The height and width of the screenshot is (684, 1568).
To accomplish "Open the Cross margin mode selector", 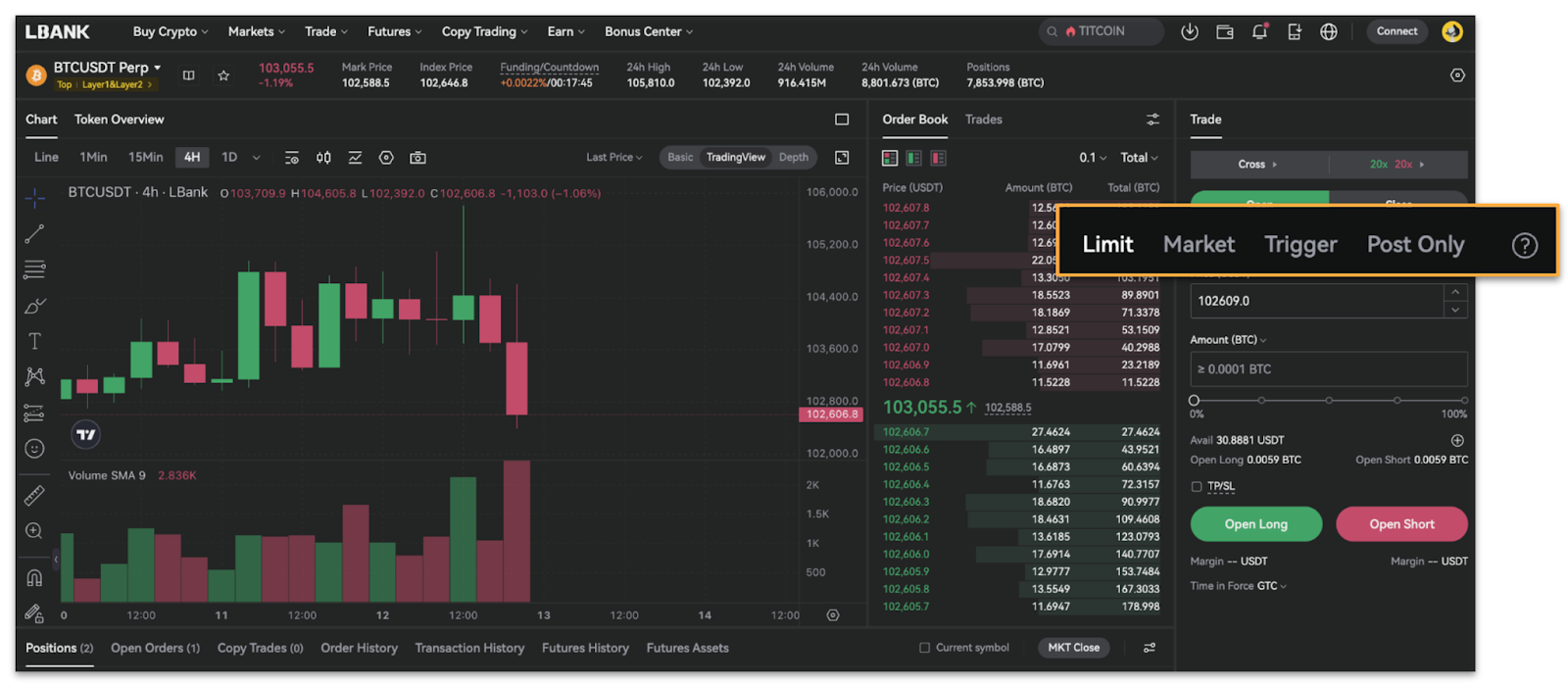I will pyautogui.click(x=1258, y=165).
